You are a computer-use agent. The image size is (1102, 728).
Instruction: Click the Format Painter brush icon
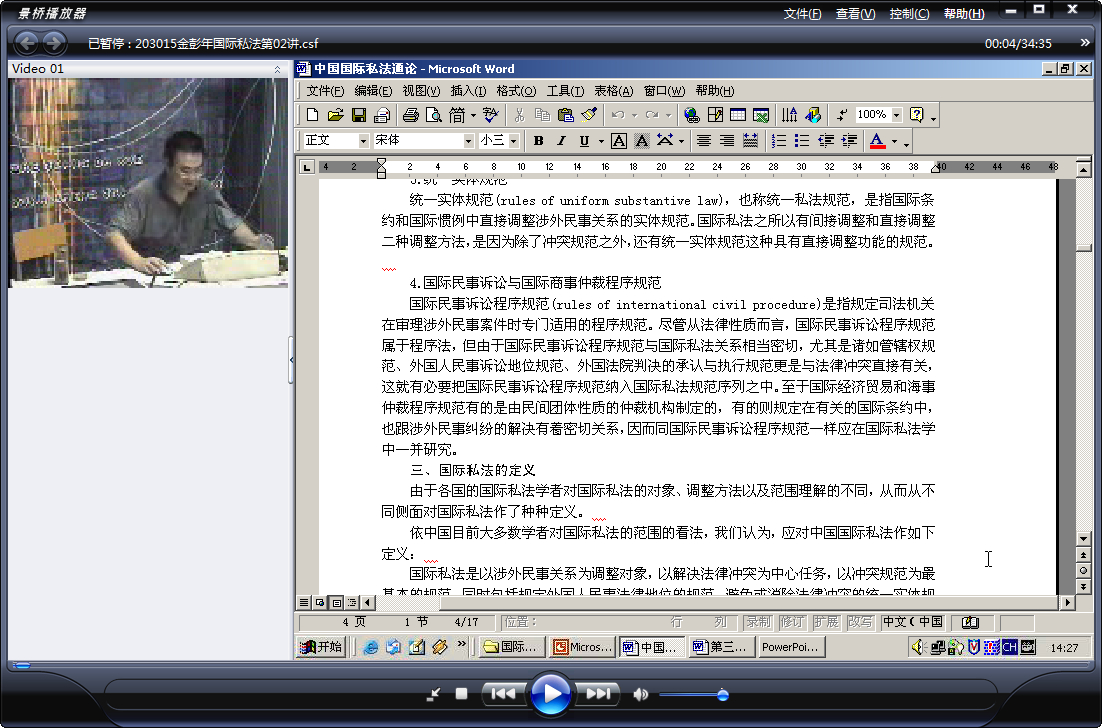590,115
